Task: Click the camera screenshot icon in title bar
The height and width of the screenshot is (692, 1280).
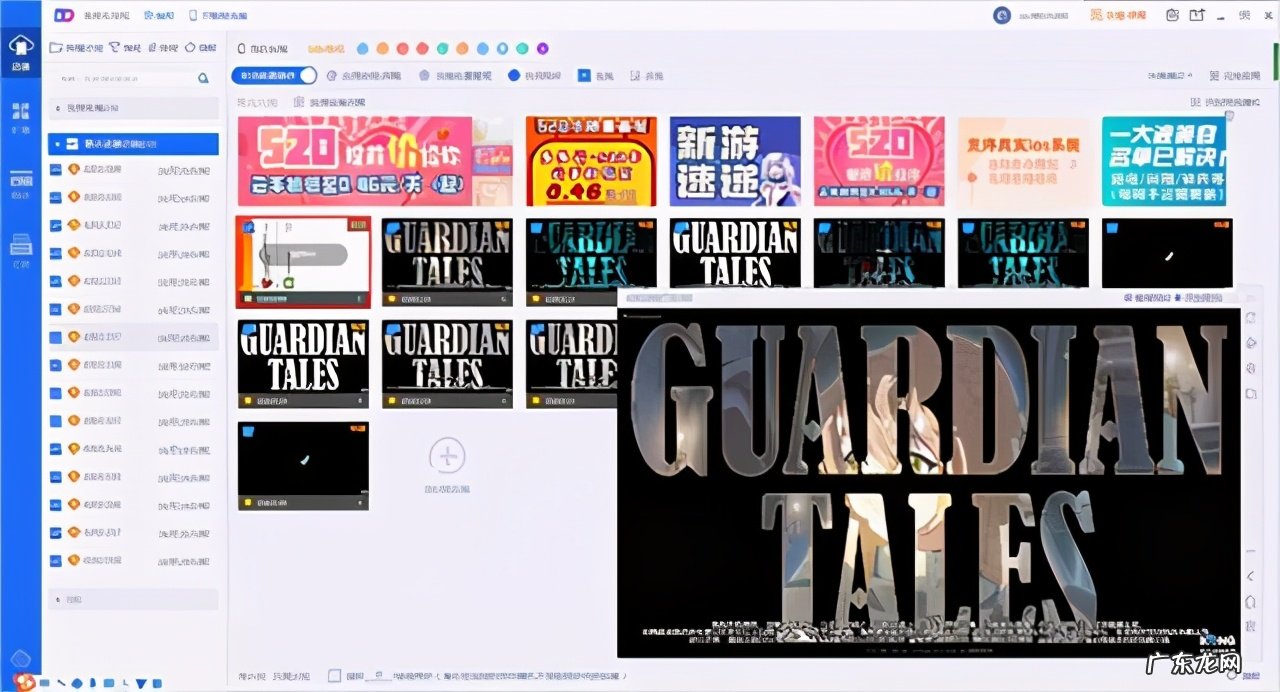Action: pyautogui.click(x=1172, y=15)
